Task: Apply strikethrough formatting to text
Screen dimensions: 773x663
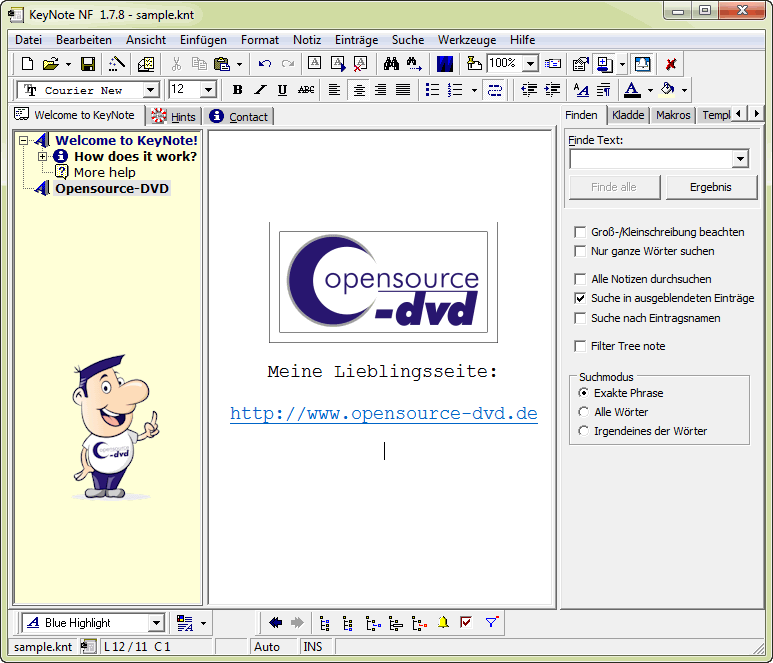Action: [306, 90]
